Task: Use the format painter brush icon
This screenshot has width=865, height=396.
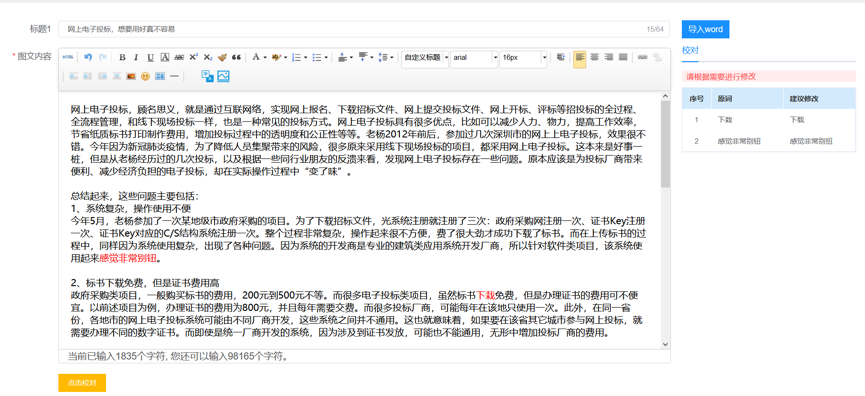Action: [x=222, y=57]
